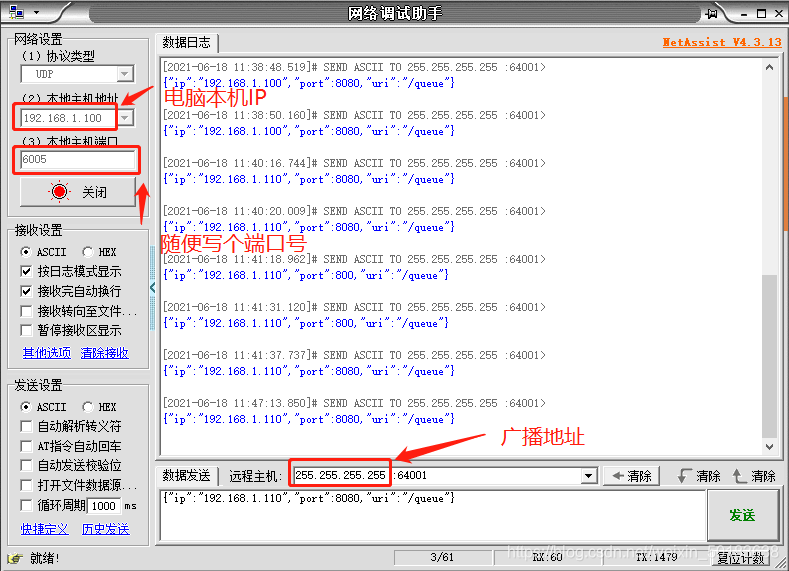789x571 pixels.
Task: Click the log scrollbar up arrow
Action: pos(769,67)
